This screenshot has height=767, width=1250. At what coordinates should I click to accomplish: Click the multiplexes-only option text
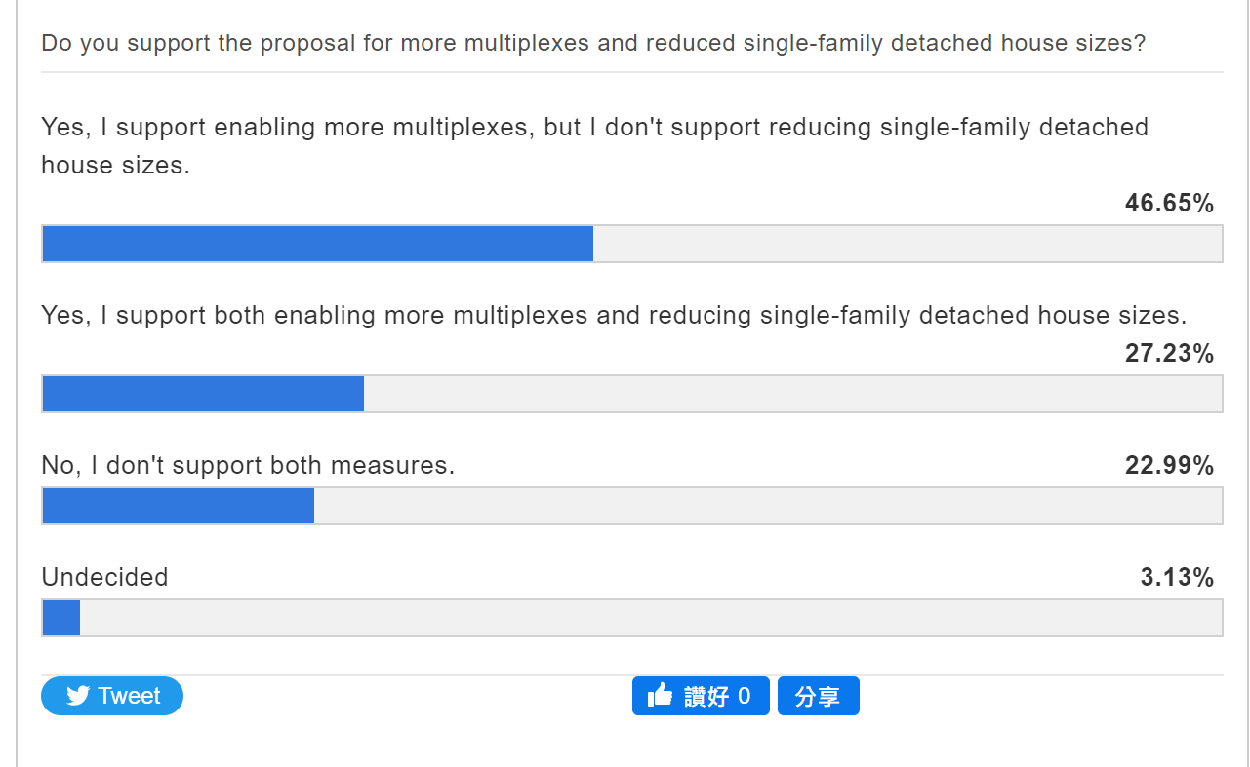coord(595,146)
